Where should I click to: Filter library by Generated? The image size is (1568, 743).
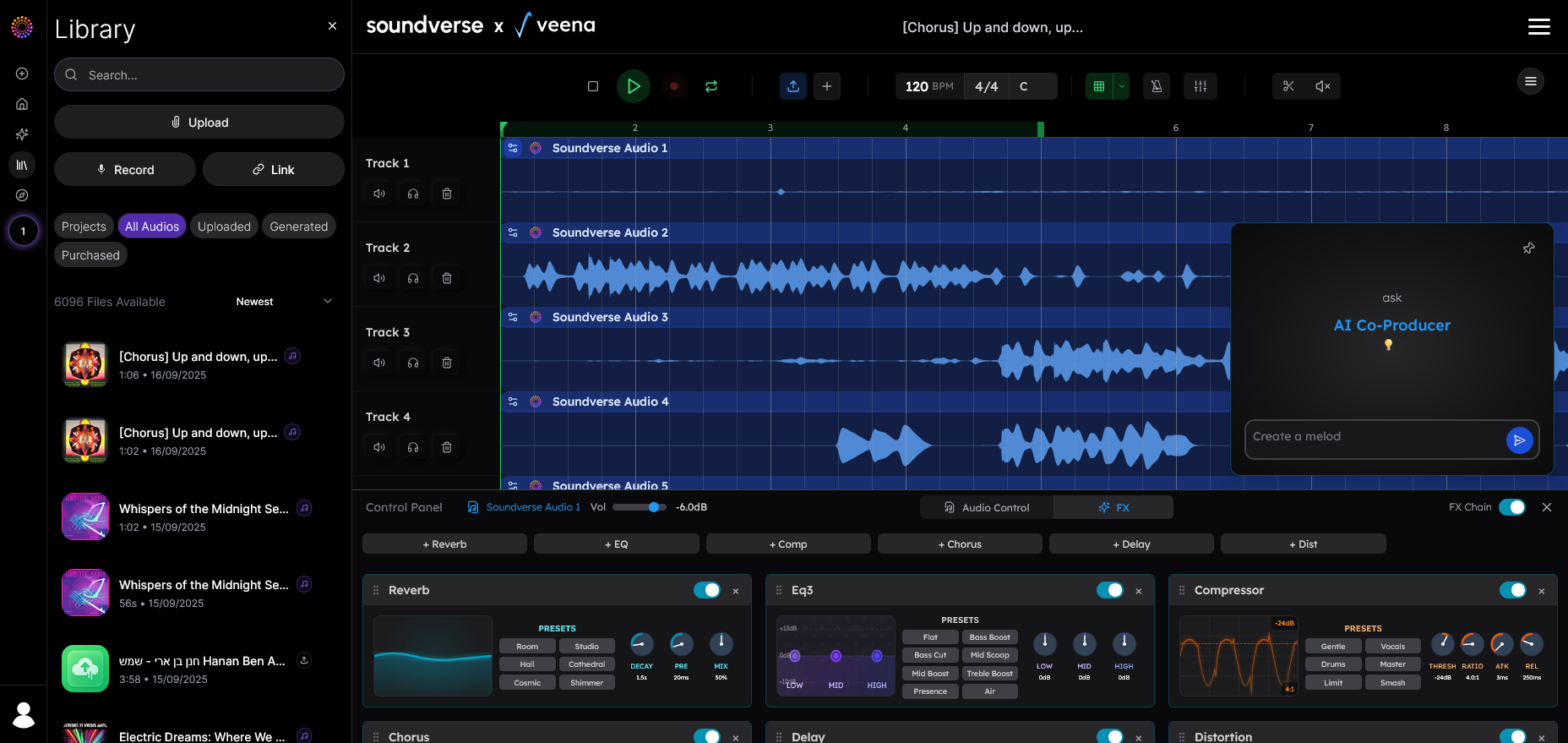point(299,227)
